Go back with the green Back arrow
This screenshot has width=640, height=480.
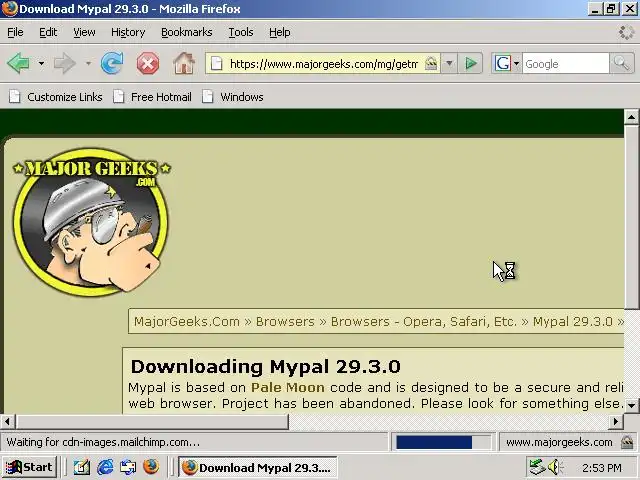(18, 63)
